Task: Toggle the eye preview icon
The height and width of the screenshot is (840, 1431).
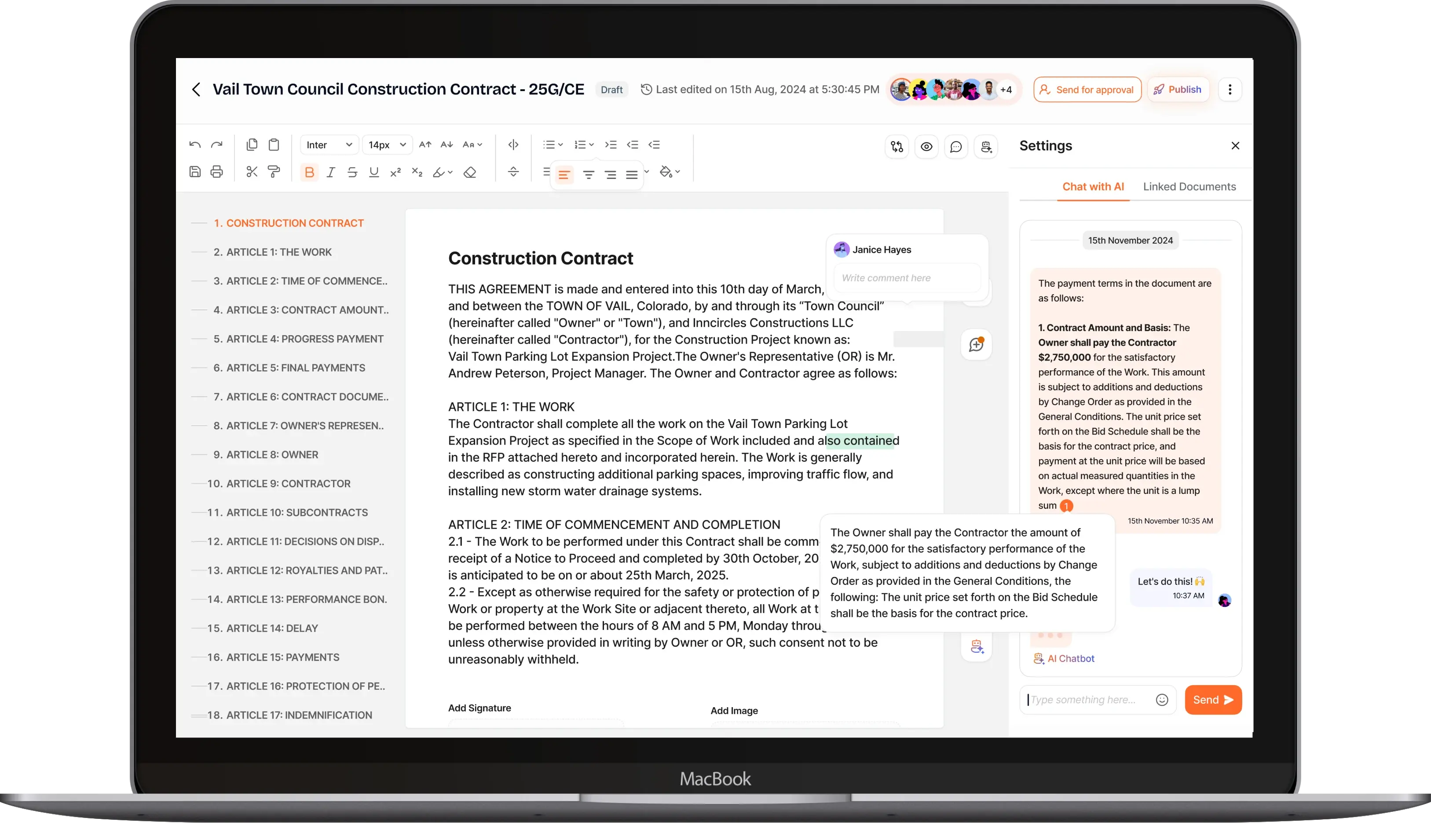Action: 926,147
